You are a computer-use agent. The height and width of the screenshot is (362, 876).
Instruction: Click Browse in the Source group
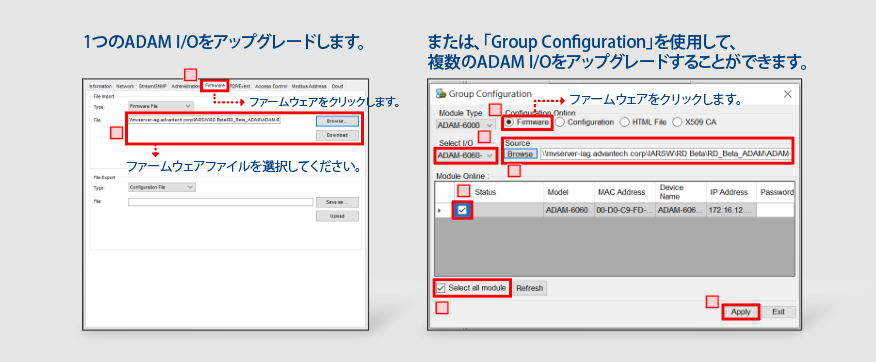click(520, 154)
